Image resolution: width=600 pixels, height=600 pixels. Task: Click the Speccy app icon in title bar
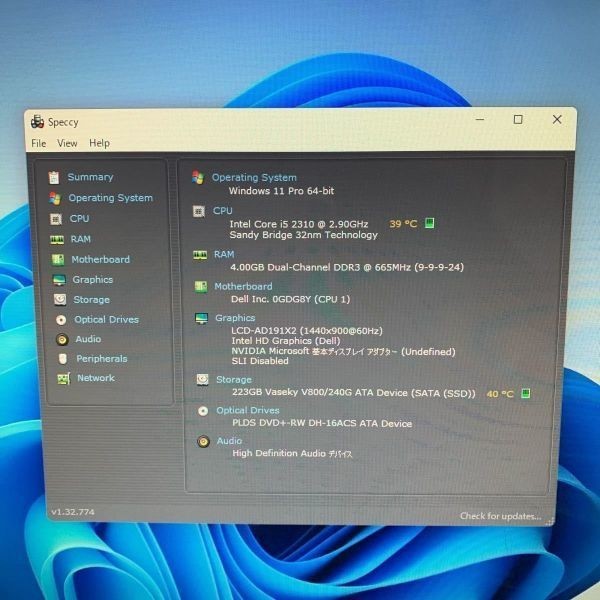pos(37,122)
